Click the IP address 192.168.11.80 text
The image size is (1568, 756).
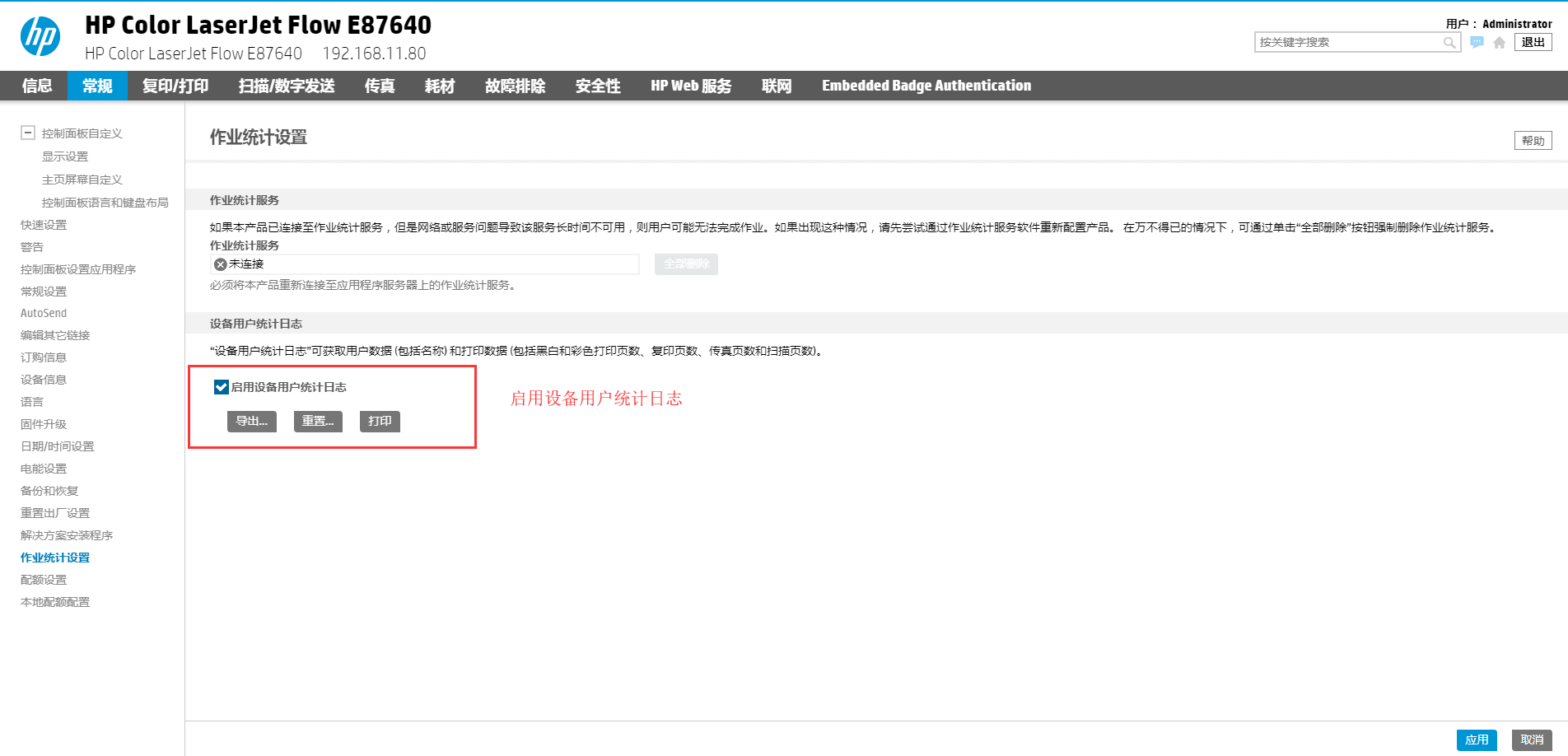tap(374, 54)
